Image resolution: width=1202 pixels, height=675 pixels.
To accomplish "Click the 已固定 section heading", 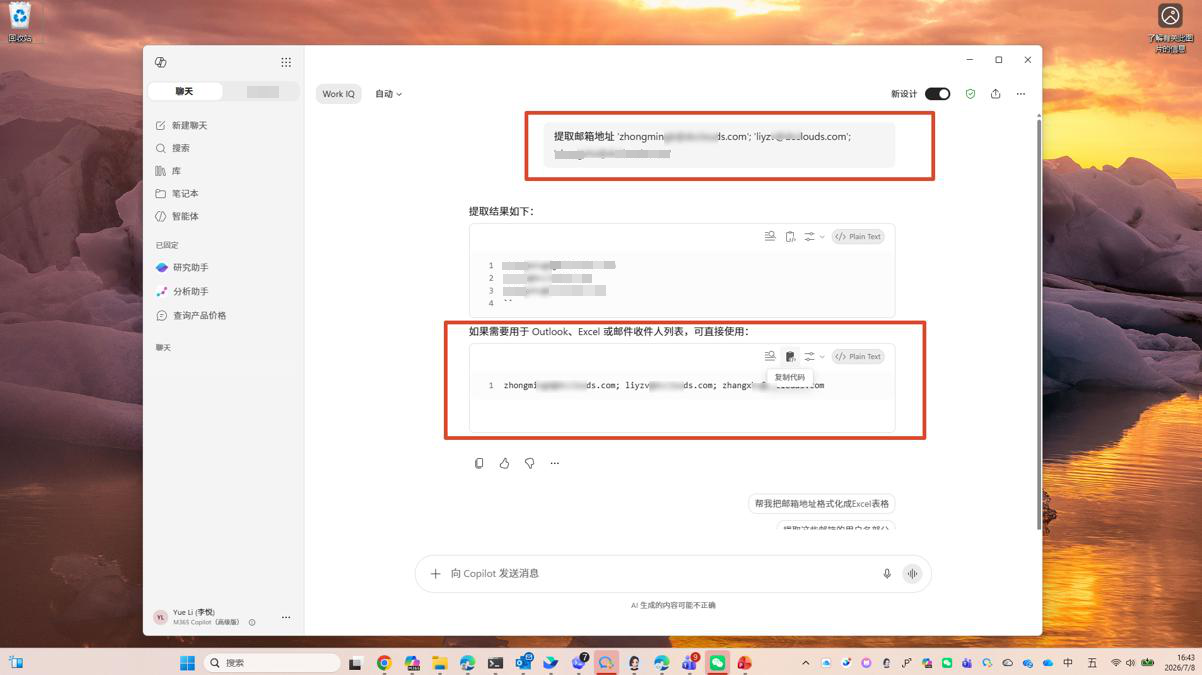I will point(167,245).
